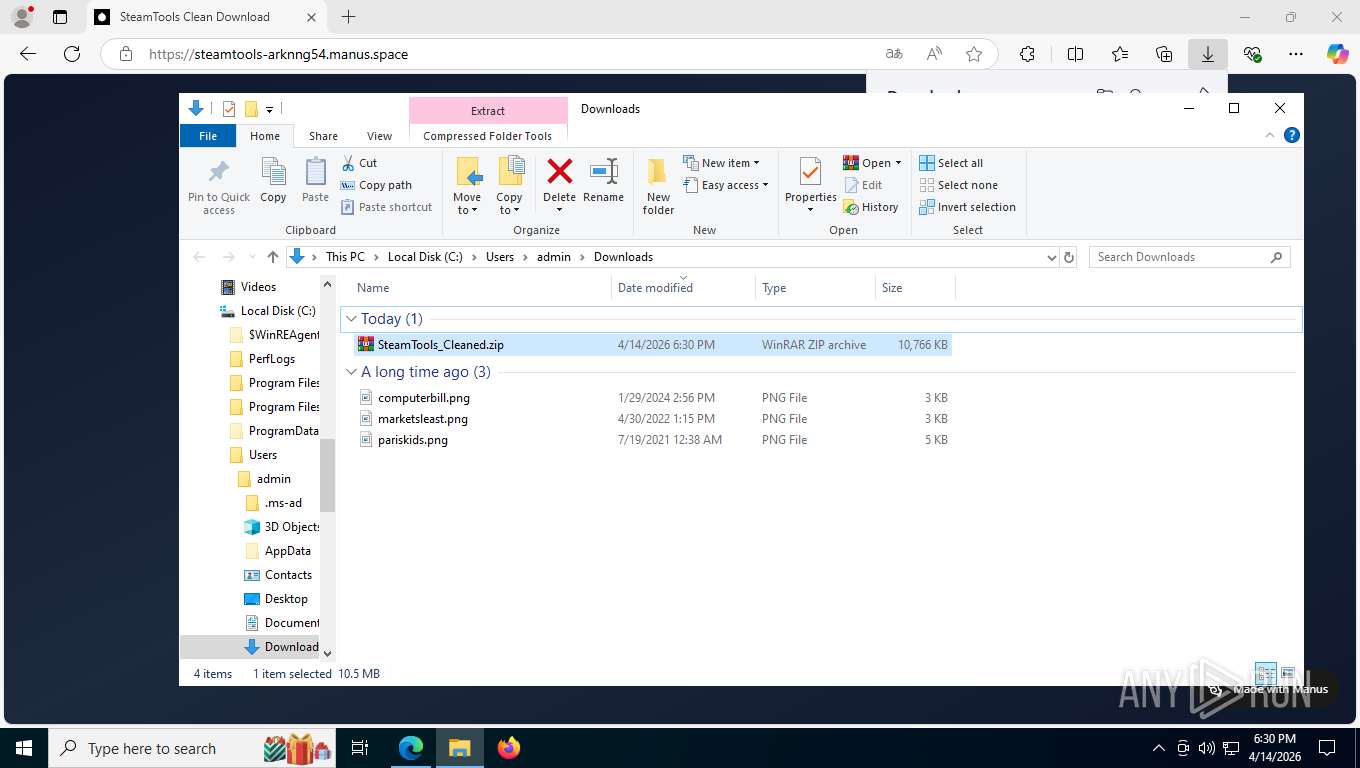Switch to the Share ribbon tab
1360x768 pixels.
[x=323, y=136]
